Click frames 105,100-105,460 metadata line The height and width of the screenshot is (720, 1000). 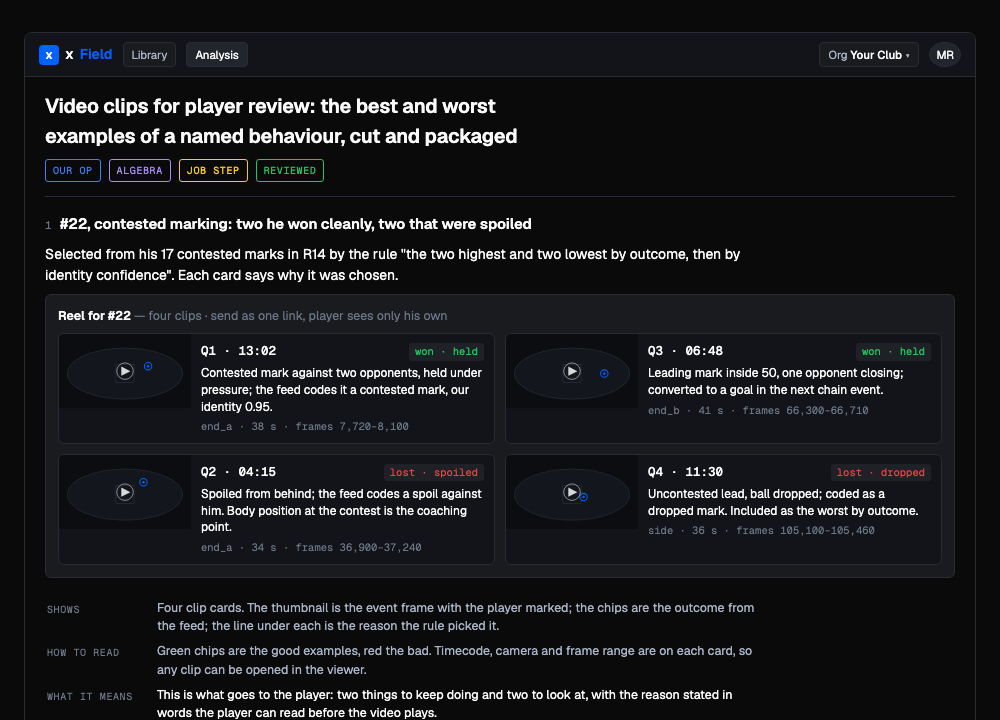coord(761,531)
